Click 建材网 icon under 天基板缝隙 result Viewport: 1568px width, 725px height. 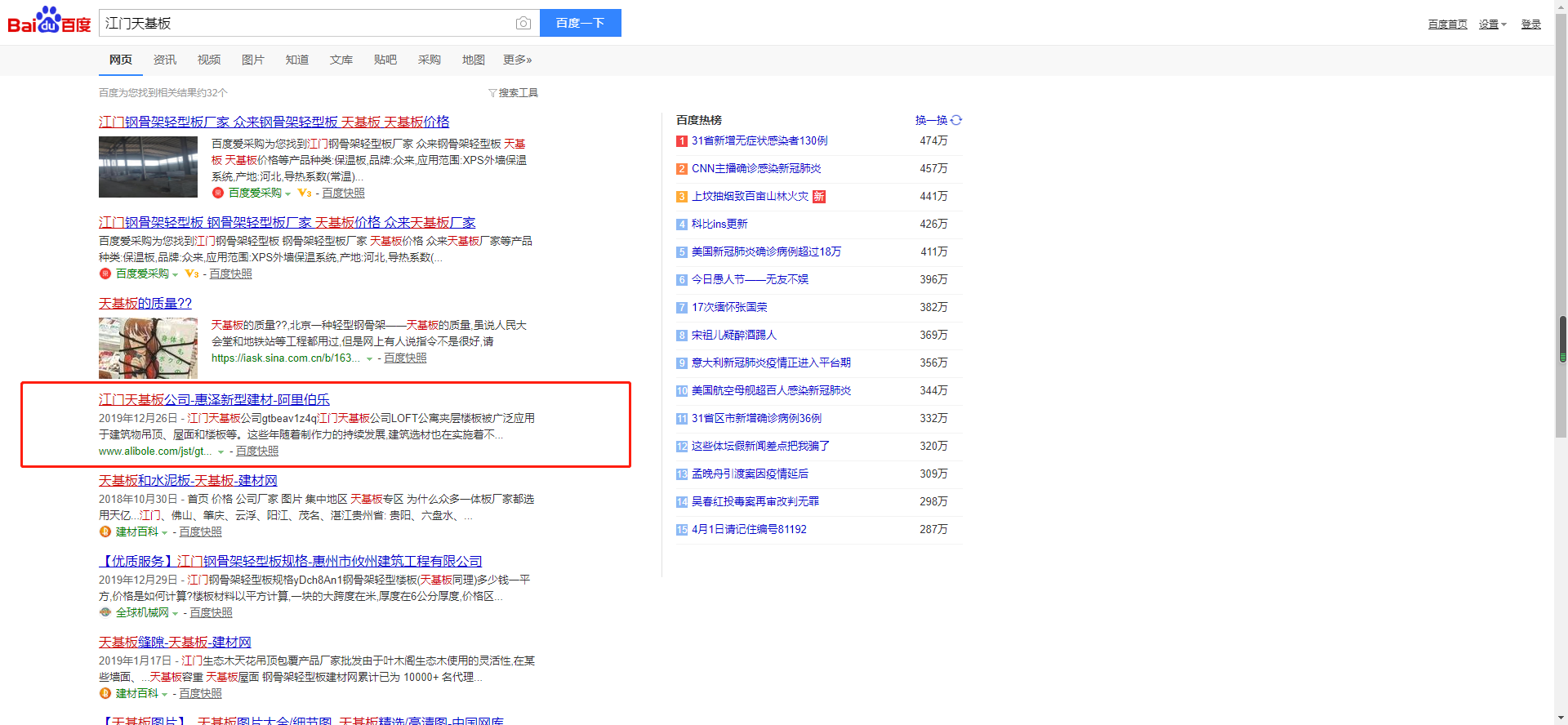pyautogui.click(x=105, y=693)
